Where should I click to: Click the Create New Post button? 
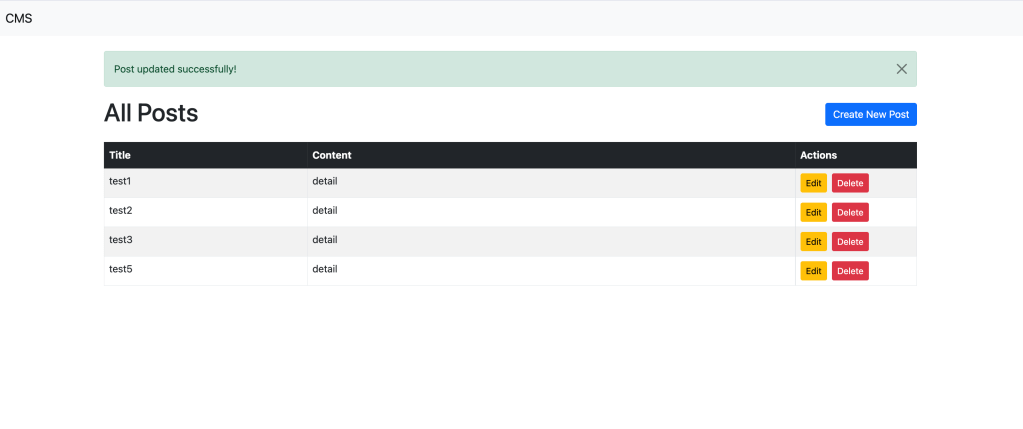tap(870, 115)
